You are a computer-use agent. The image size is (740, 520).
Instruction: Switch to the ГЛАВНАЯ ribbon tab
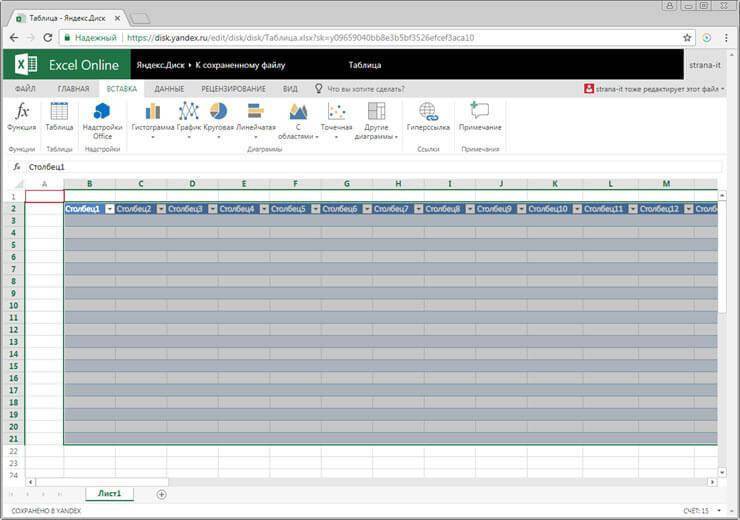tap(73, 89)
